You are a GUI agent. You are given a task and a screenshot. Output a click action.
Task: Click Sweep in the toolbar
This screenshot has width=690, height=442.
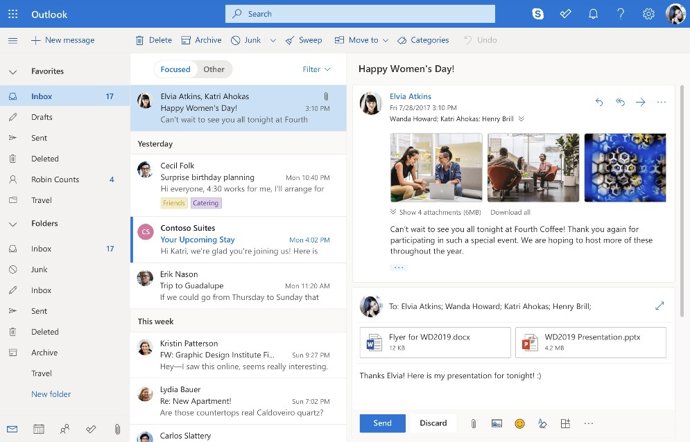(x=304, y=40)
